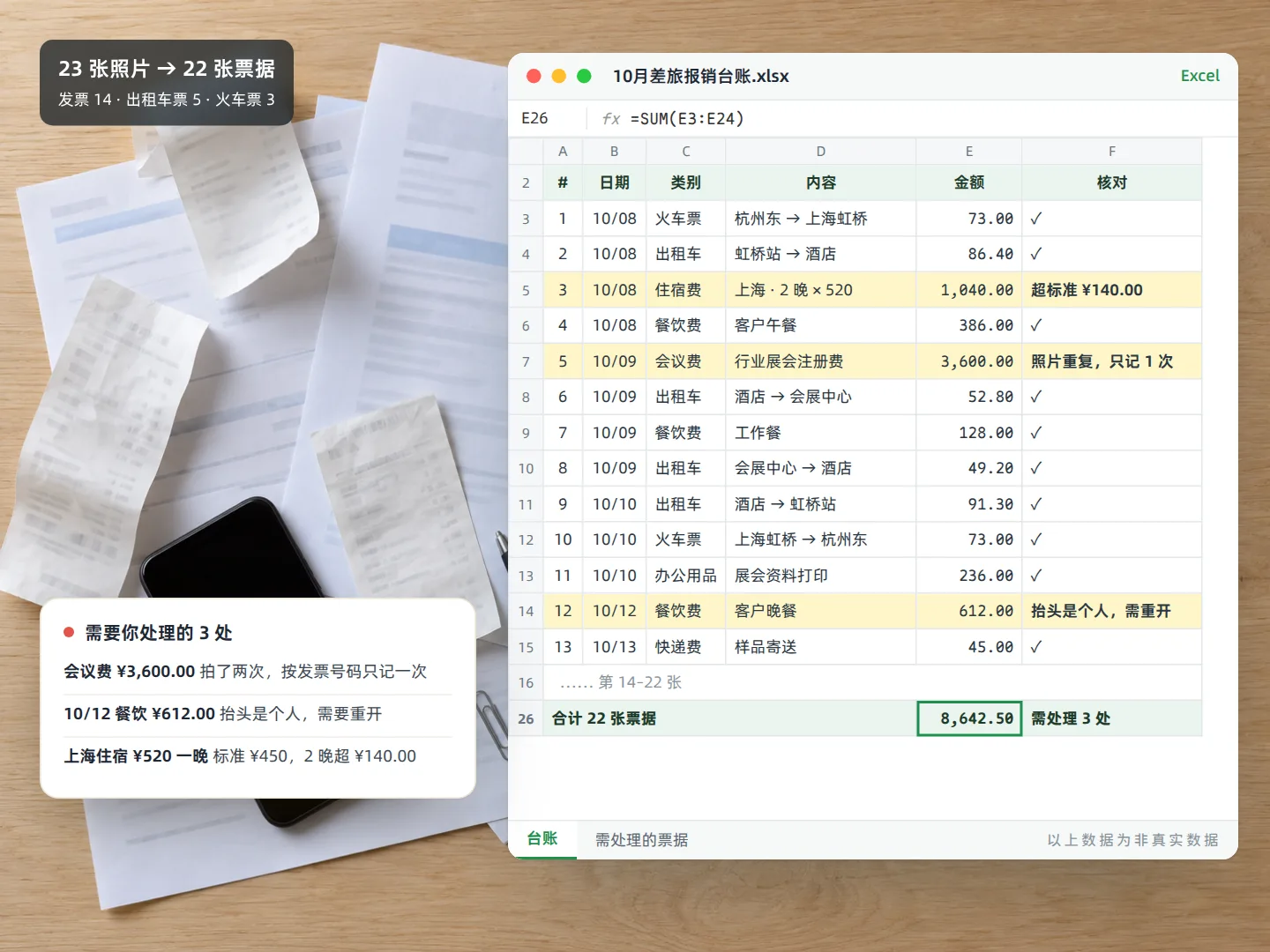Click the name box showing E26
The image size is (1270, 952).
coord(548,118)
